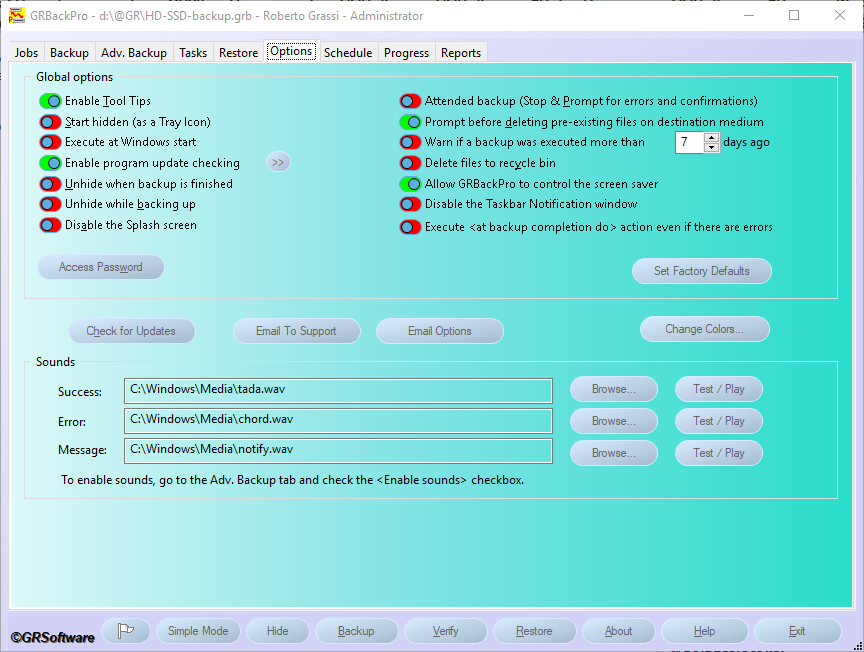Play the Message sound test
The width and height of the screenshot is (864, 652).
tap(719, 453)
